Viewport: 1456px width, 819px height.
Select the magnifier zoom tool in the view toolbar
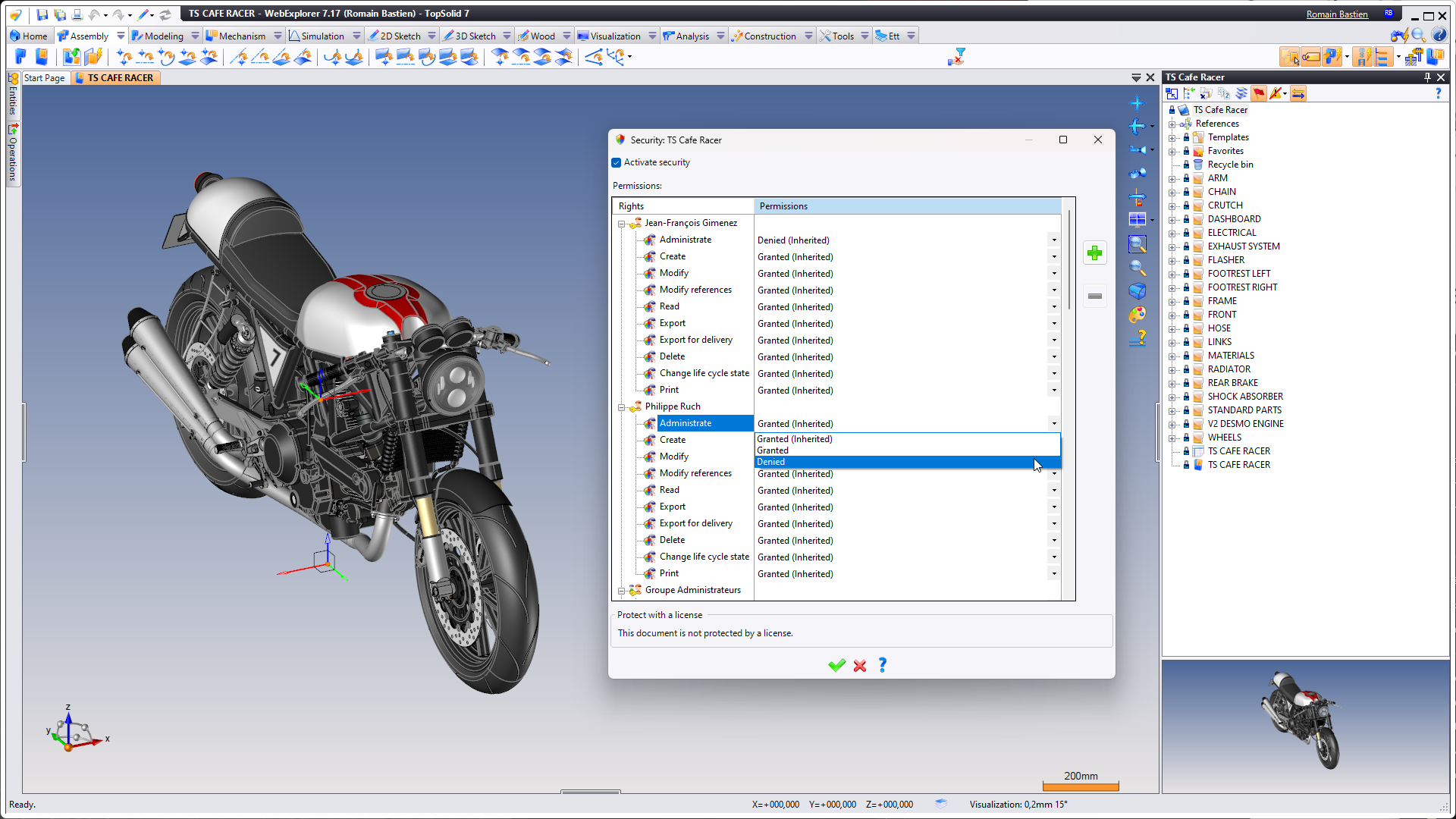[1137, 268]
